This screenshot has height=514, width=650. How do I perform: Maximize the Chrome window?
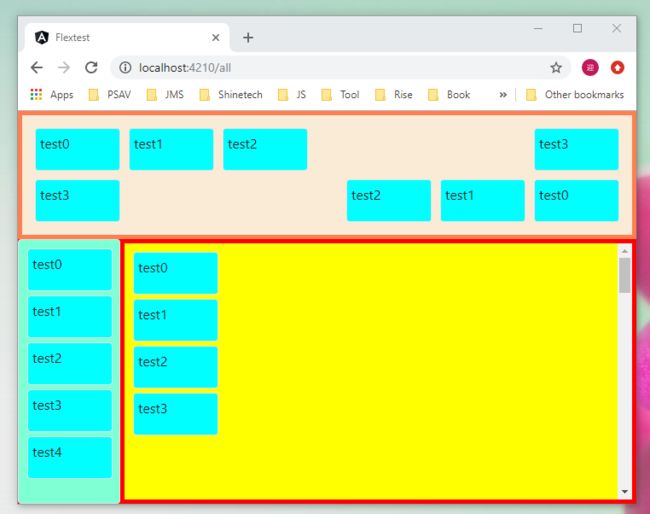pos(577,29)
